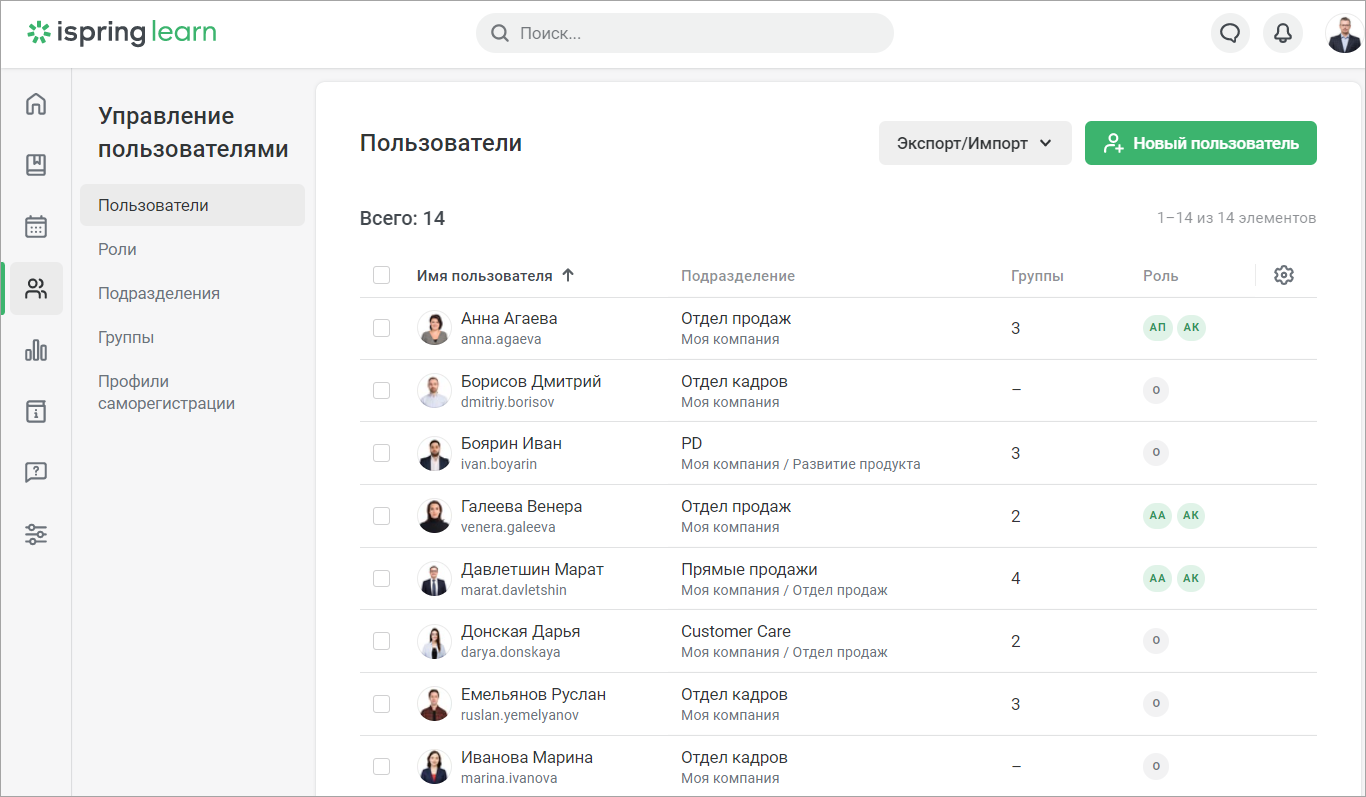This screenshot has width=1366, height=797.
Task: Sort by Имя пользователя column header
Action: click(484, 275)
